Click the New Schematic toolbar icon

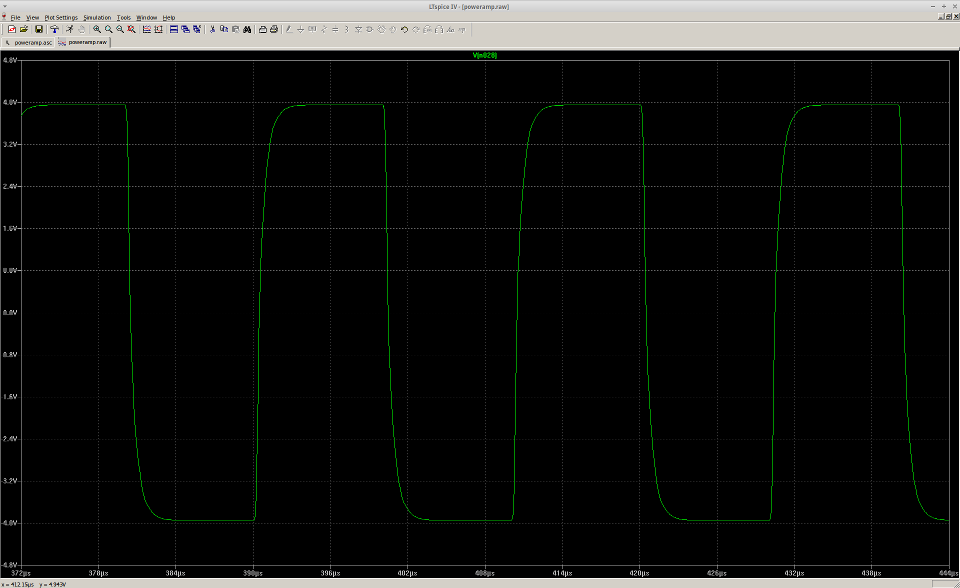click(x=12, y=29)
